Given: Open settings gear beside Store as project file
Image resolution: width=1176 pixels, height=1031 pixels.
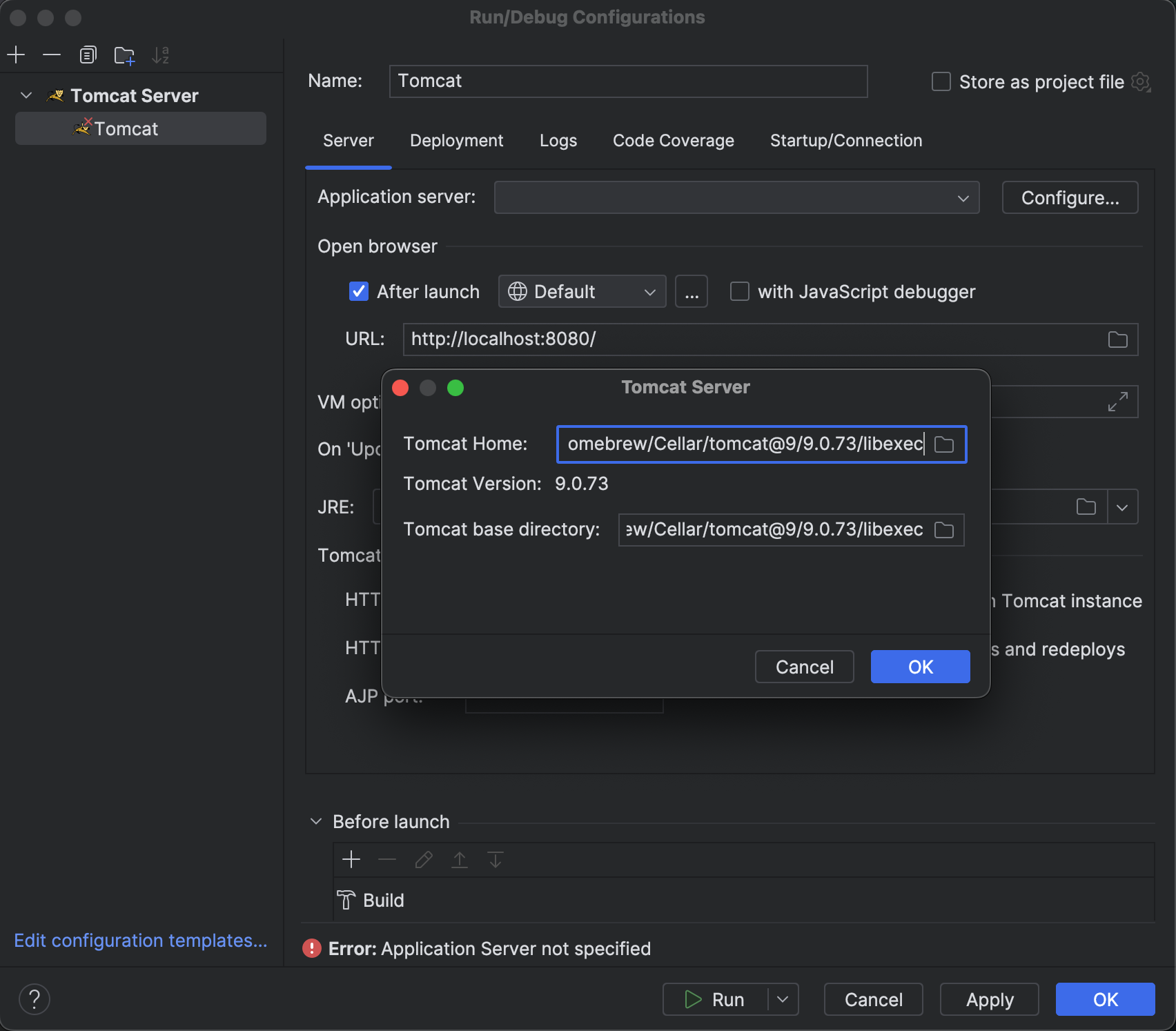Looking at the screenshot, I should point(1141,82).
